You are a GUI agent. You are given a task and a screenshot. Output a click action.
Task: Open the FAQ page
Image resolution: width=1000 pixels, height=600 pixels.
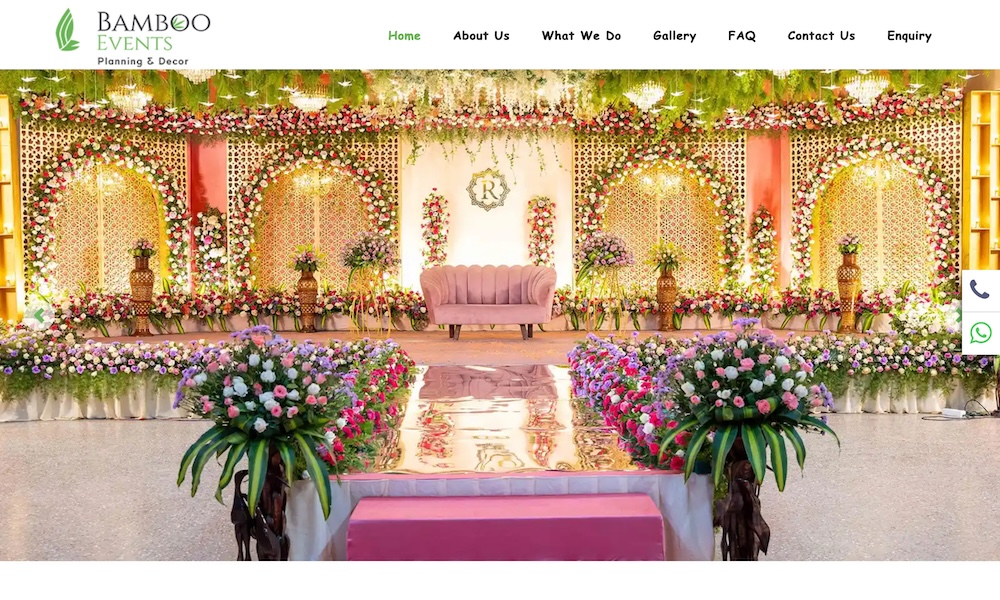[742, 36]
